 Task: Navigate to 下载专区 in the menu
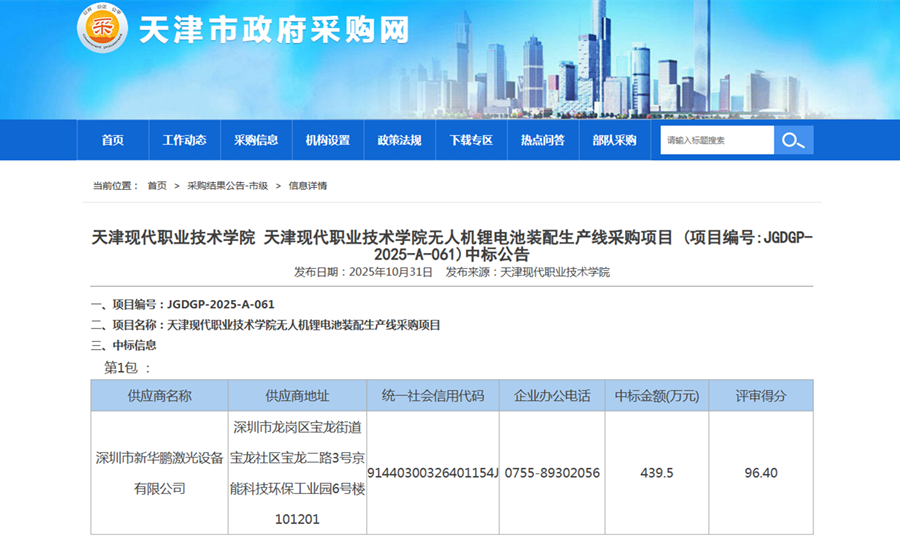(471, 140)
